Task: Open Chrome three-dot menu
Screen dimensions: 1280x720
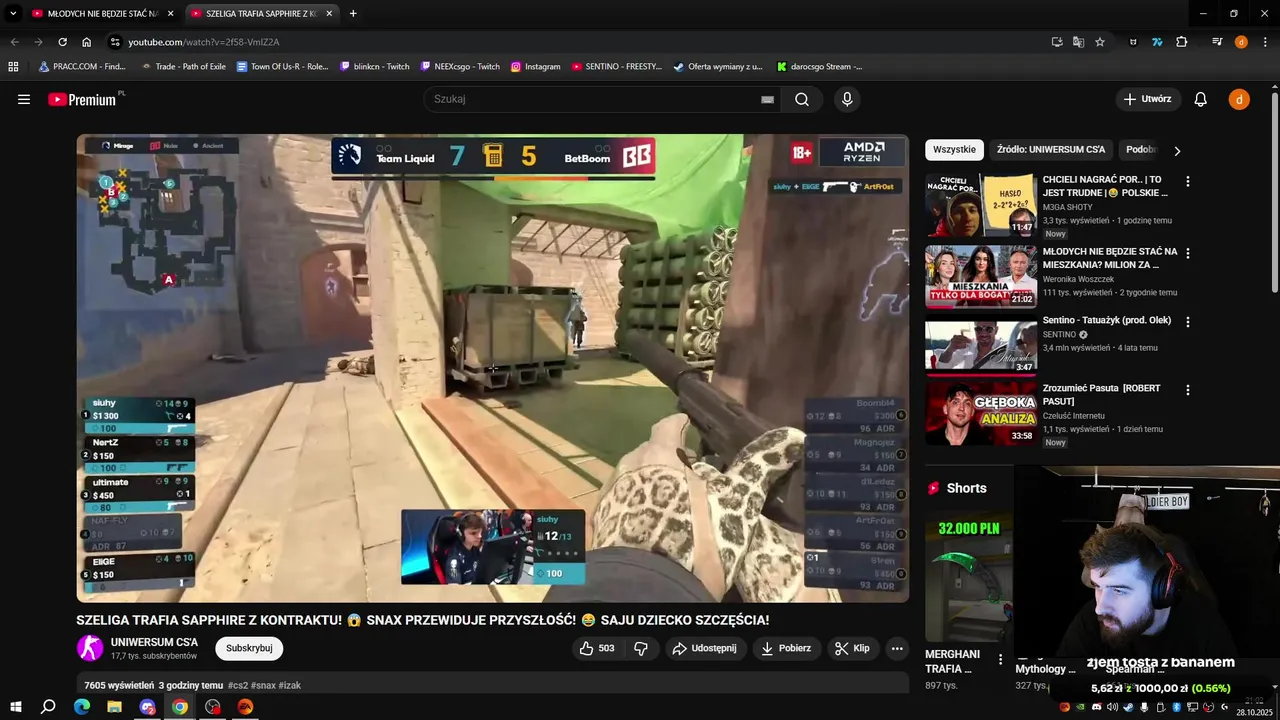Action: click(x=1265, y=42)
